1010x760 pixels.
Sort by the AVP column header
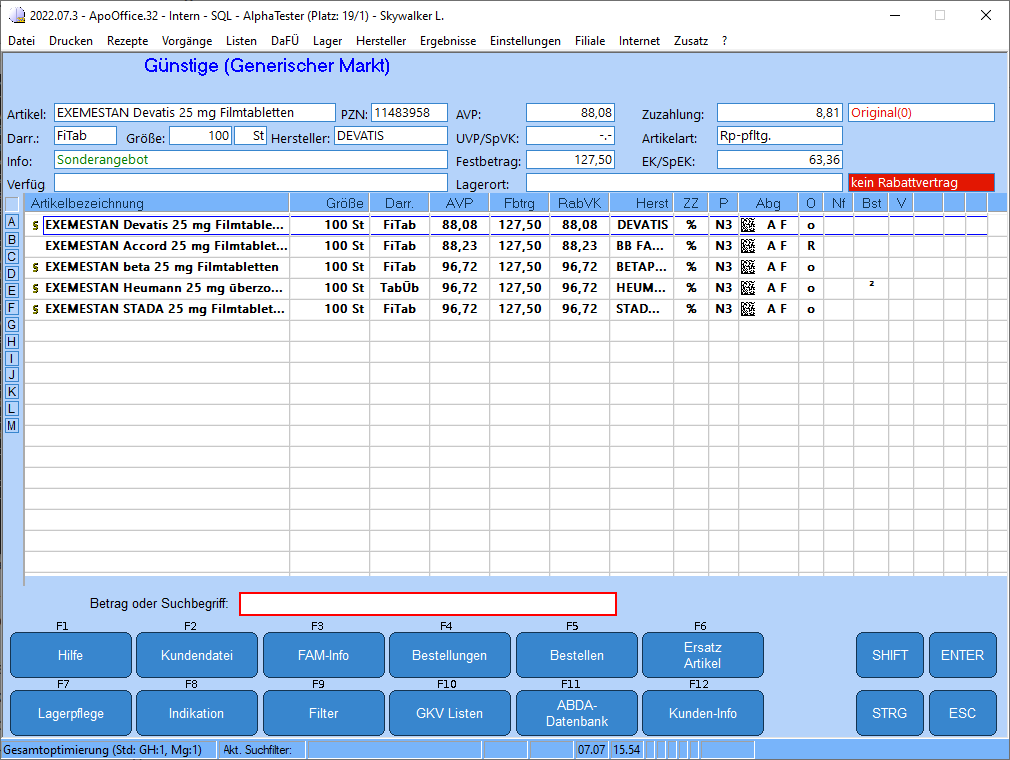(x=459, y=204)
